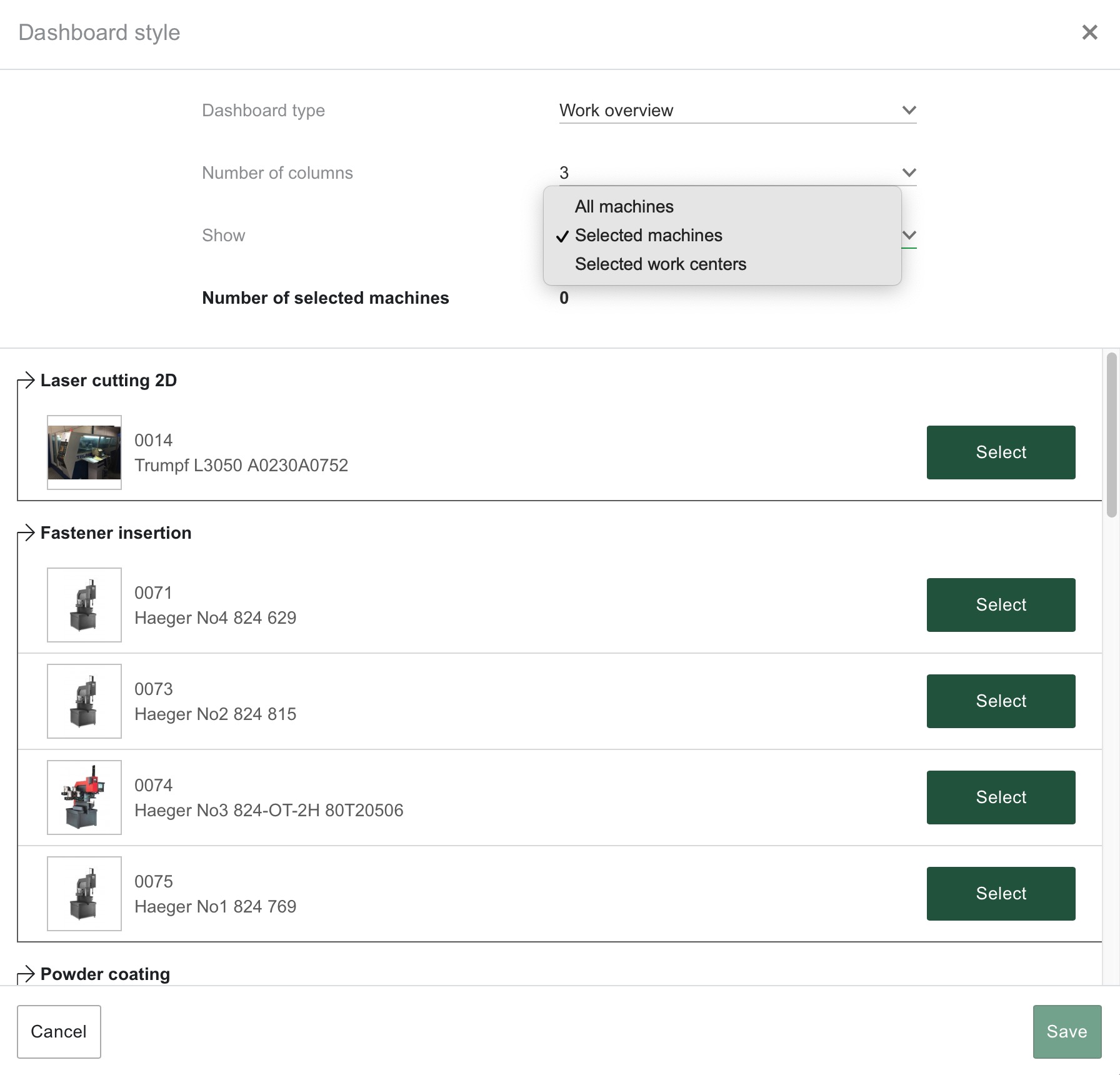Screen dimensions: 1120x1075
Task: Click the Haeger No1 824 769 machine image
Action: click(x=84, y=894)
